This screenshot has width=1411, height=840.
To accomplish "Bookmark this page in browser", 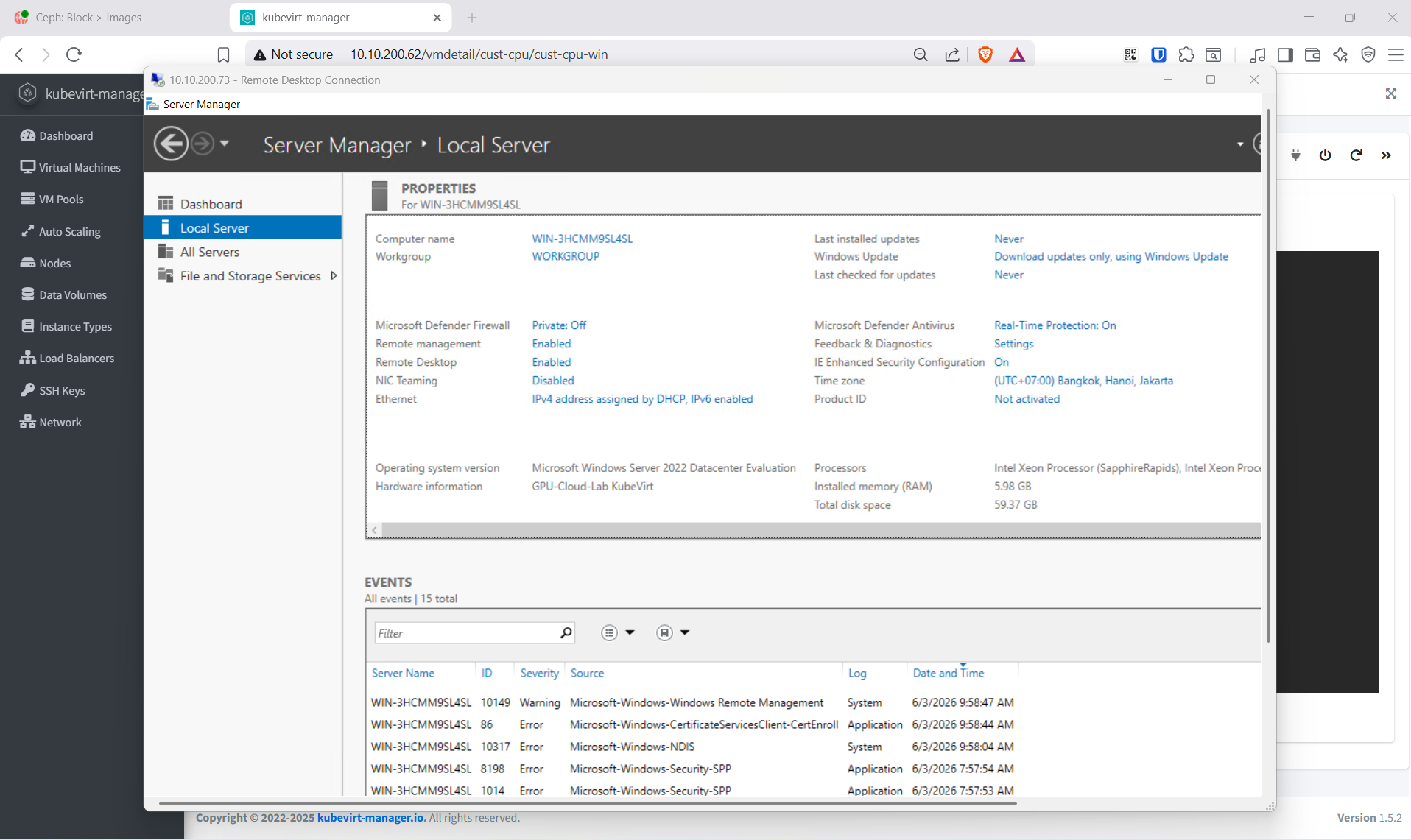I will tap(224, 54).
